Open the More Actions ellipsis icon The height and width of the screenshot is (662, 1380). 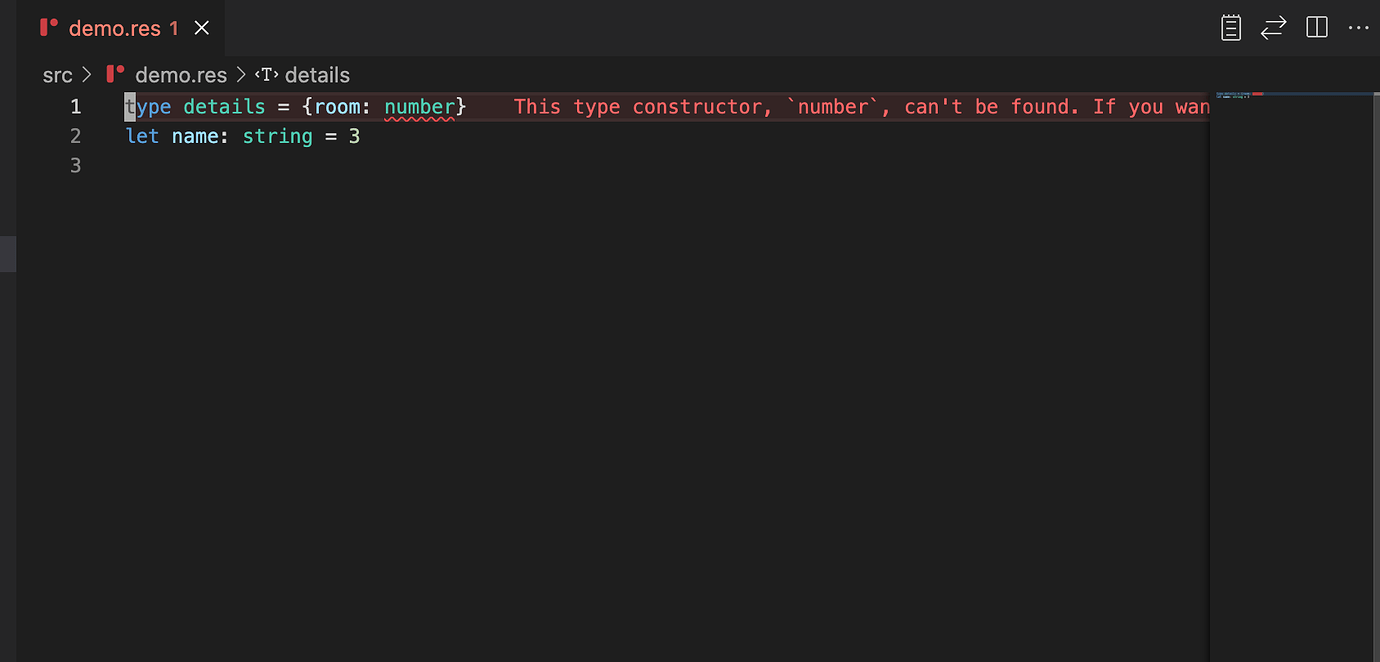1357,27
